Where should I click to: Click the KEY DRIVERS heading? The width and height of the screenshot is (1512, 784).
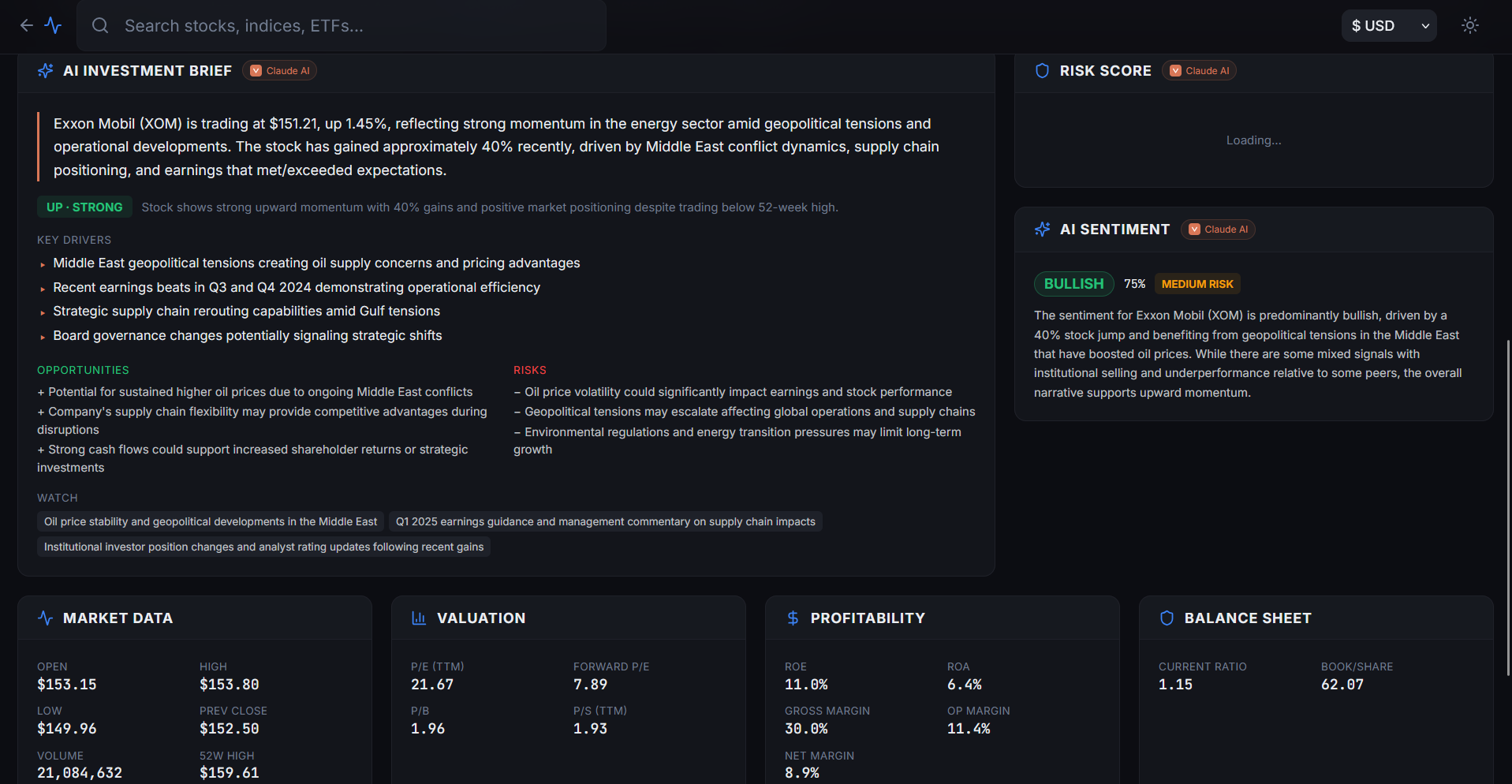pos(74,241)
